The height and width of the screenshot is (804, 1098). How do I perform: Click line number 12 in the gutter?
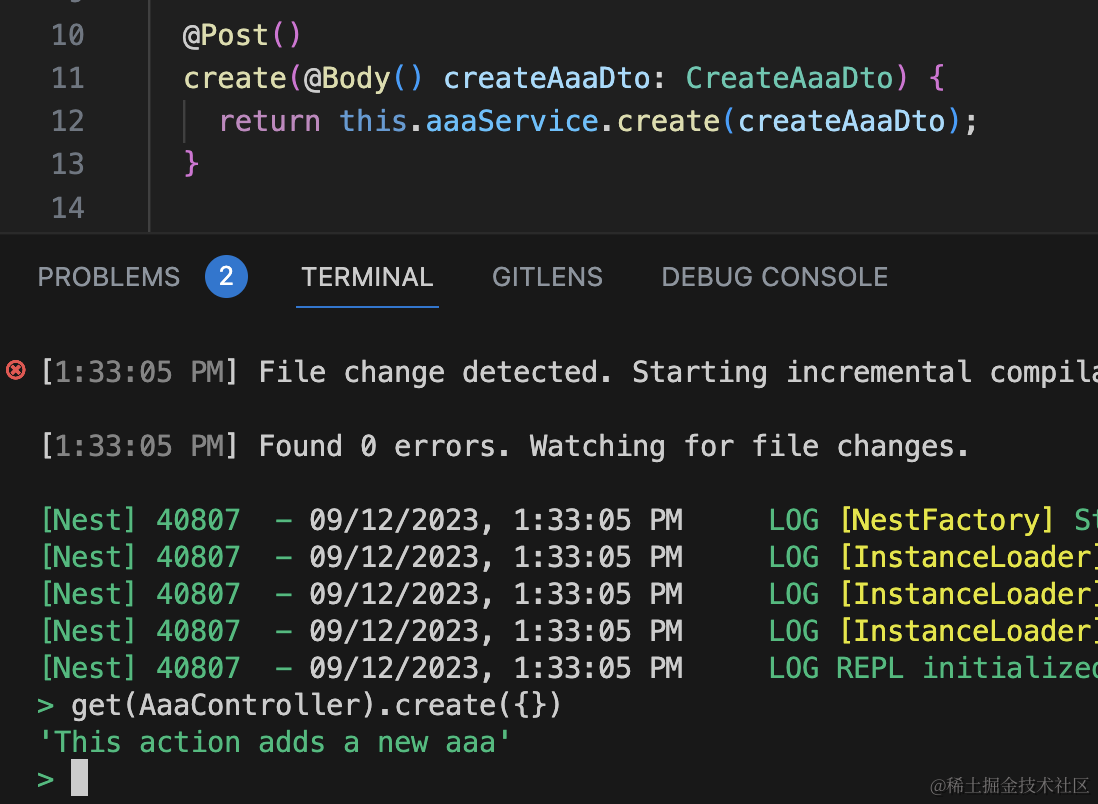pyautogui.click(x=67, y=121)
